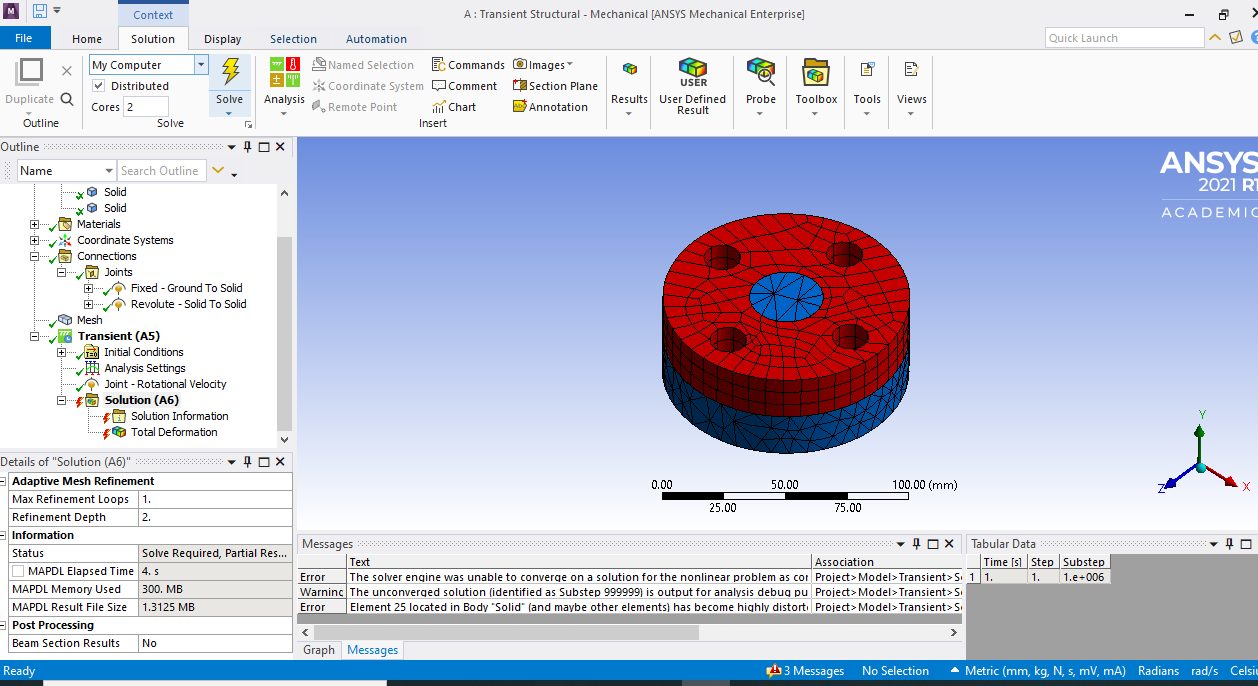1258x686 pixels.
Task: Switch to the Selection ribbon tab
Action: pyautogui.click(x=293, y=39)
